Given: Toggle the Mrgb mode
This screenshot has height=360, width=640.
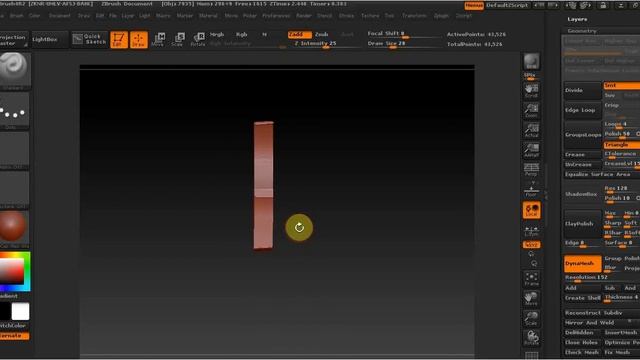Looking at the screenshot, I should 217,34.
